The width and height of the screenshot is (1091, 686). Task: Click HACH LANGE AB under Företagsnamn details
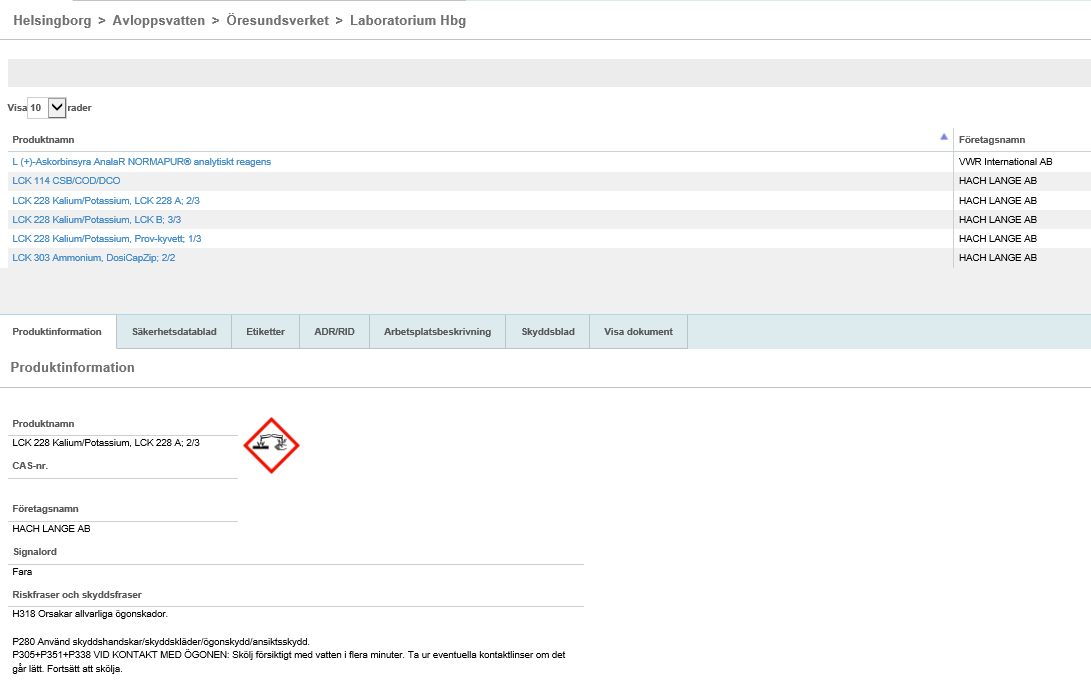[x=51, y=529]
